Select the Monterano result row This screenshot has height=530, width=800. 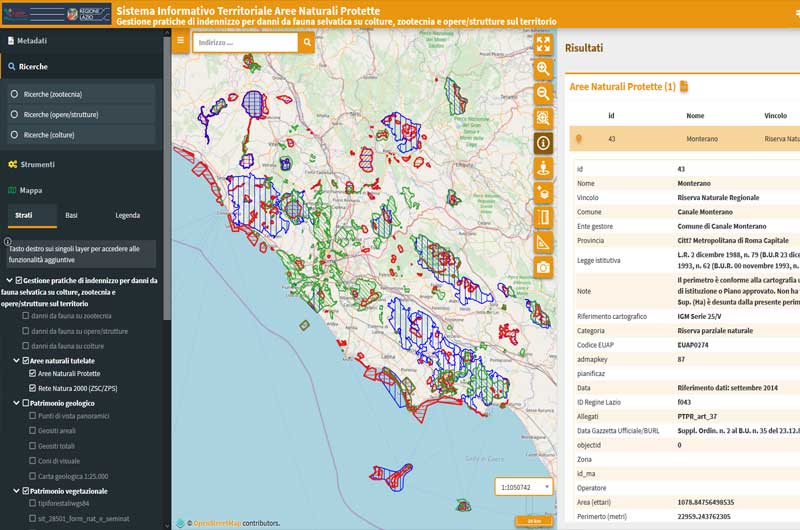click(x=685, y=139)
